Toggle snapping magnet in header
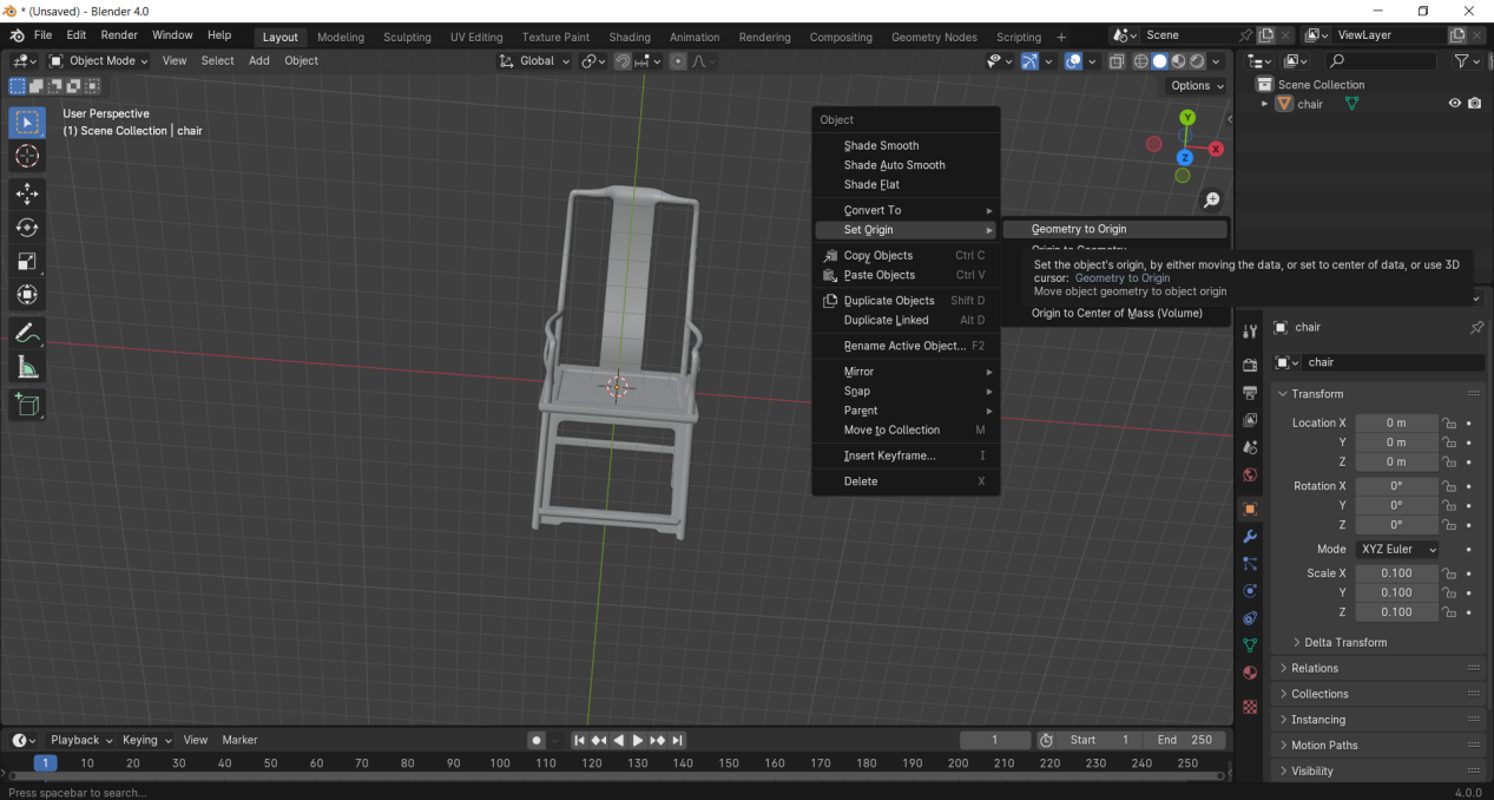Screen dimensions: 1494x800 pyautogui.click(x=623, y=61)
